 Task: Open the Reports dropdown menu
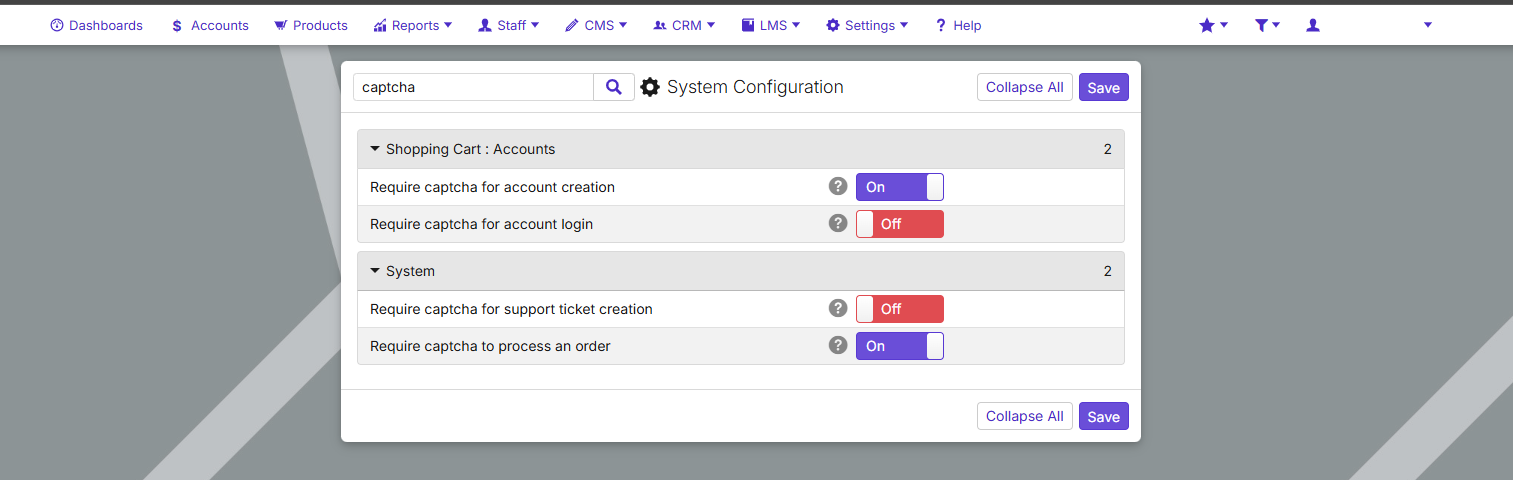click(413, 25)
